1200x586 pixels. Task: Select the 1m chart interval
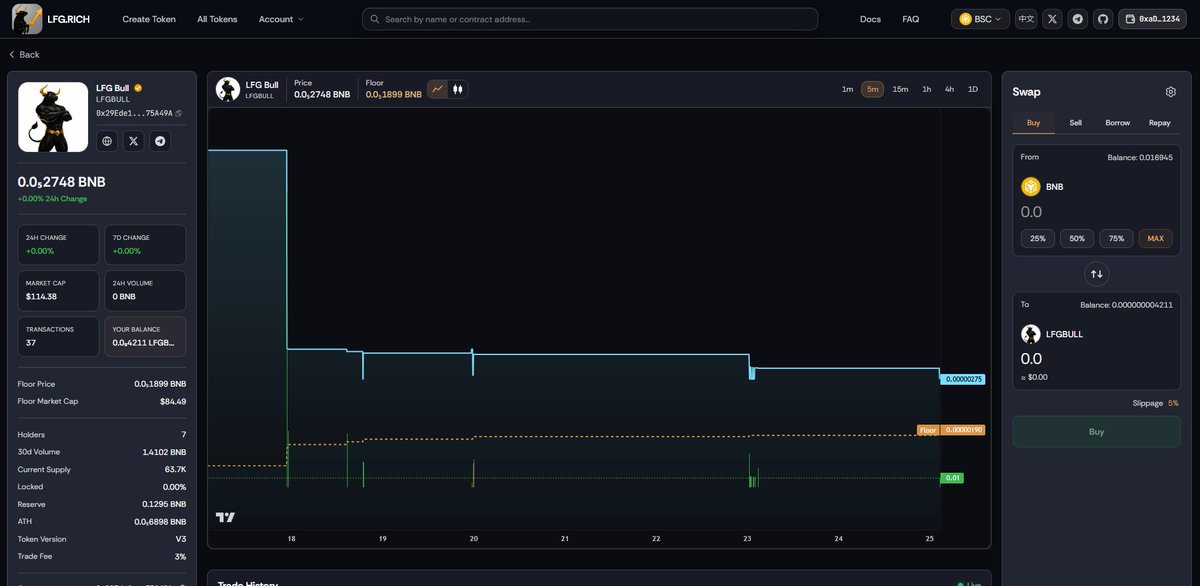click(x=847, y=89)
